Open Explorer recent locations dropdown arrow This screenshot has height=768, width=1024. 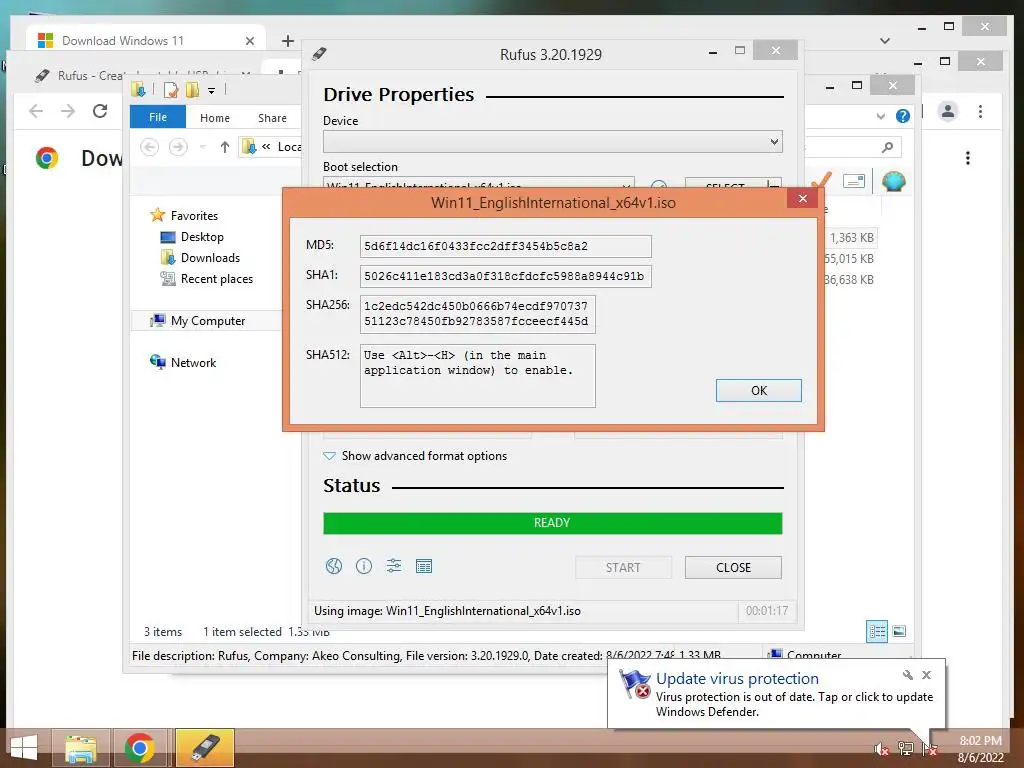tap(202, 147)
